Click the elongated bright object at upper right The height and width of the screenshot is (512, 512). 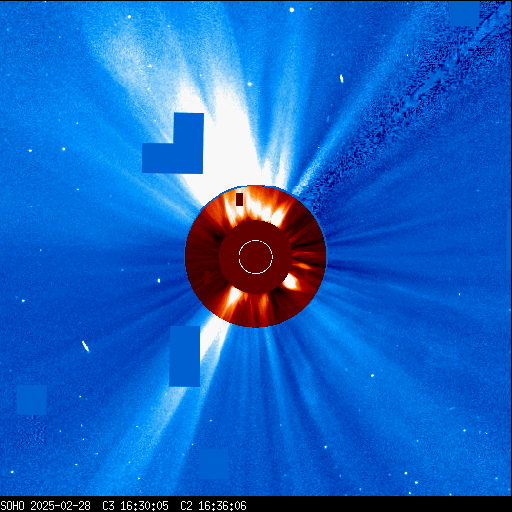point(341,79)
